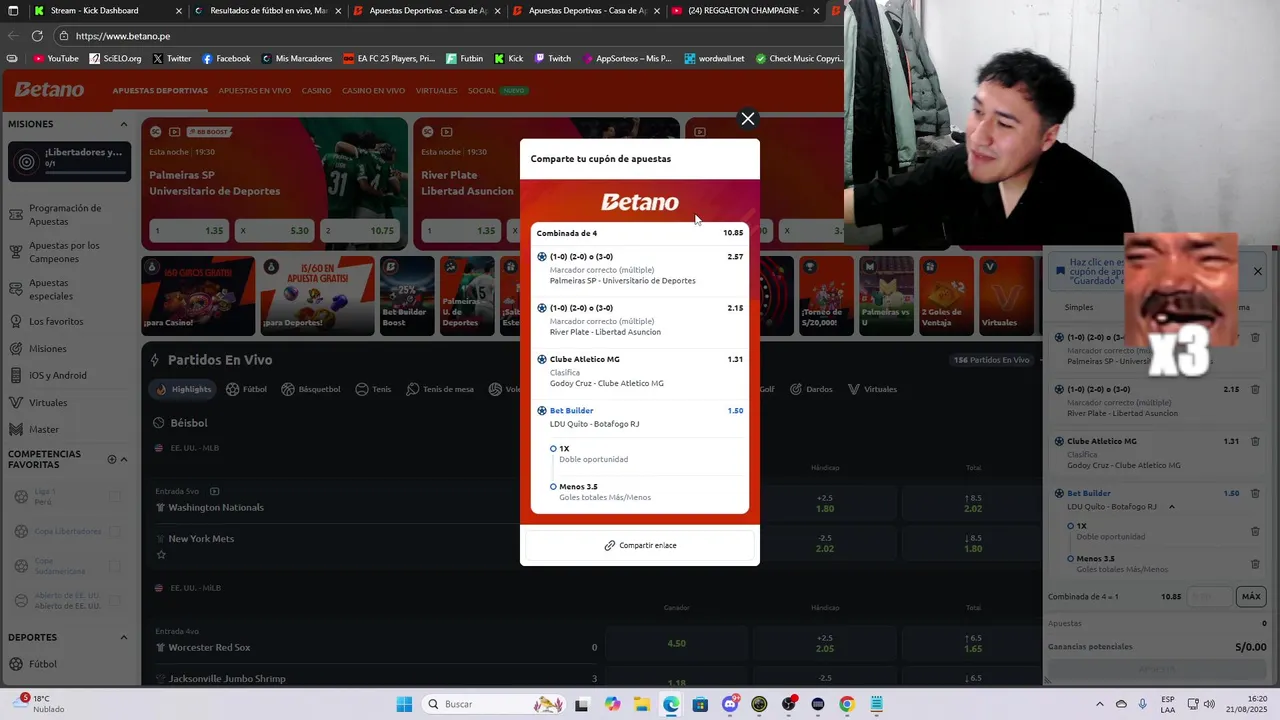1280x720 pixels.
Task: Click the MÁX stake button
Action: (x=1251, y=596)
